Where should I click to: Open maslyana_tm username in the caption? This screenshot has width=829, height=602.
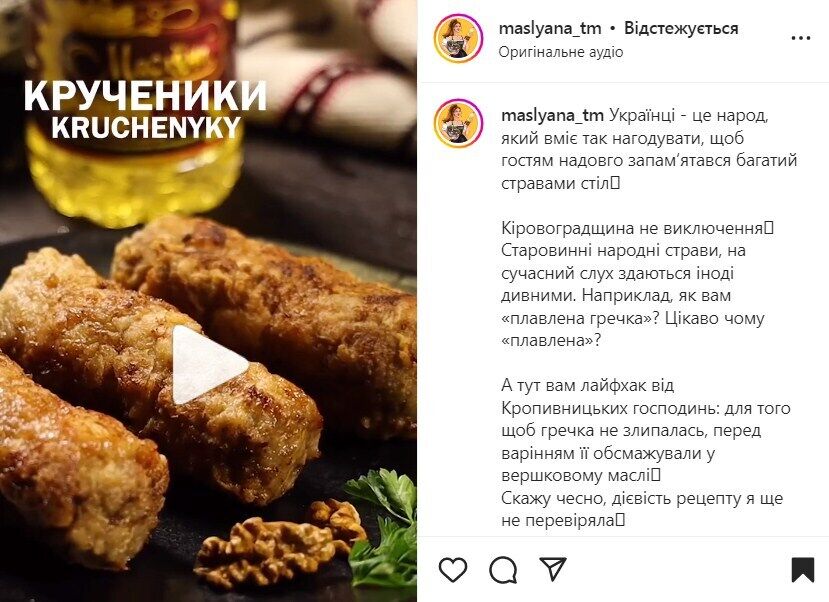(x=552, y=115)
